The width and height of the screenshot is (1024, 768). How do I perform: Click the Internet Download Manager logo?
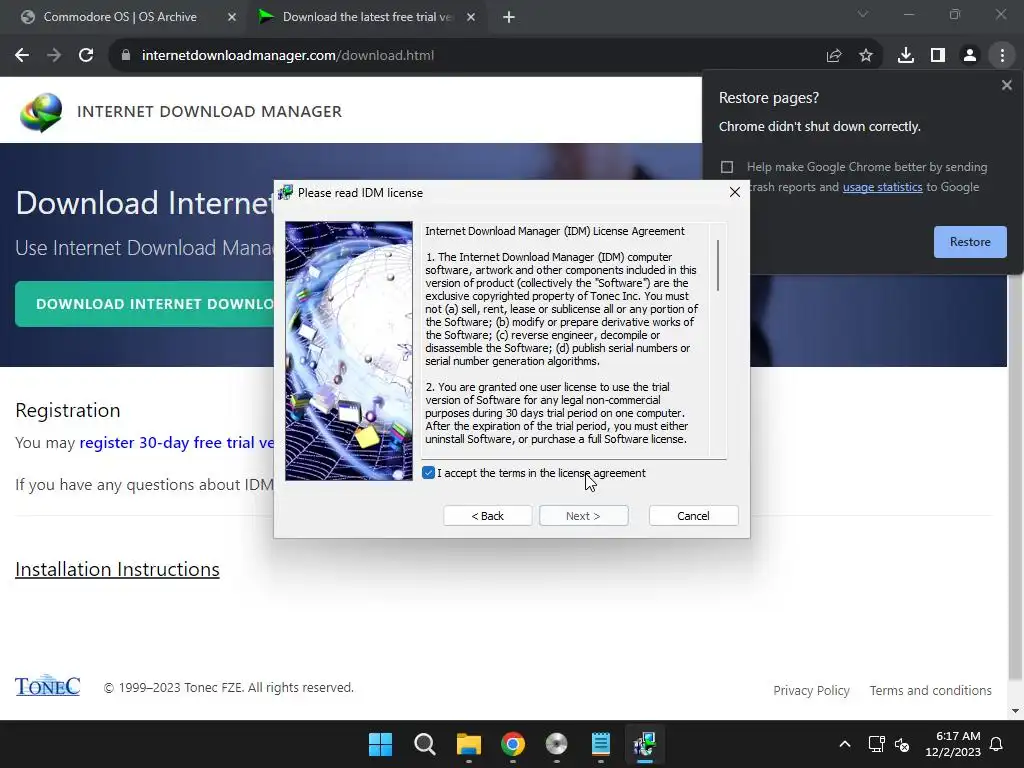click(x=41, y=112)
